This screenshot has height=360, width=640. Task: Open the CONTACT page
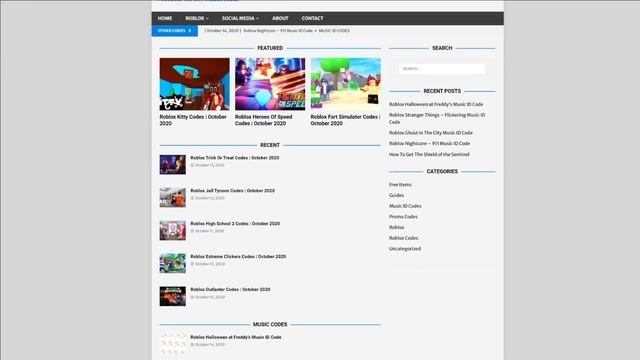(x=312, y=18)
